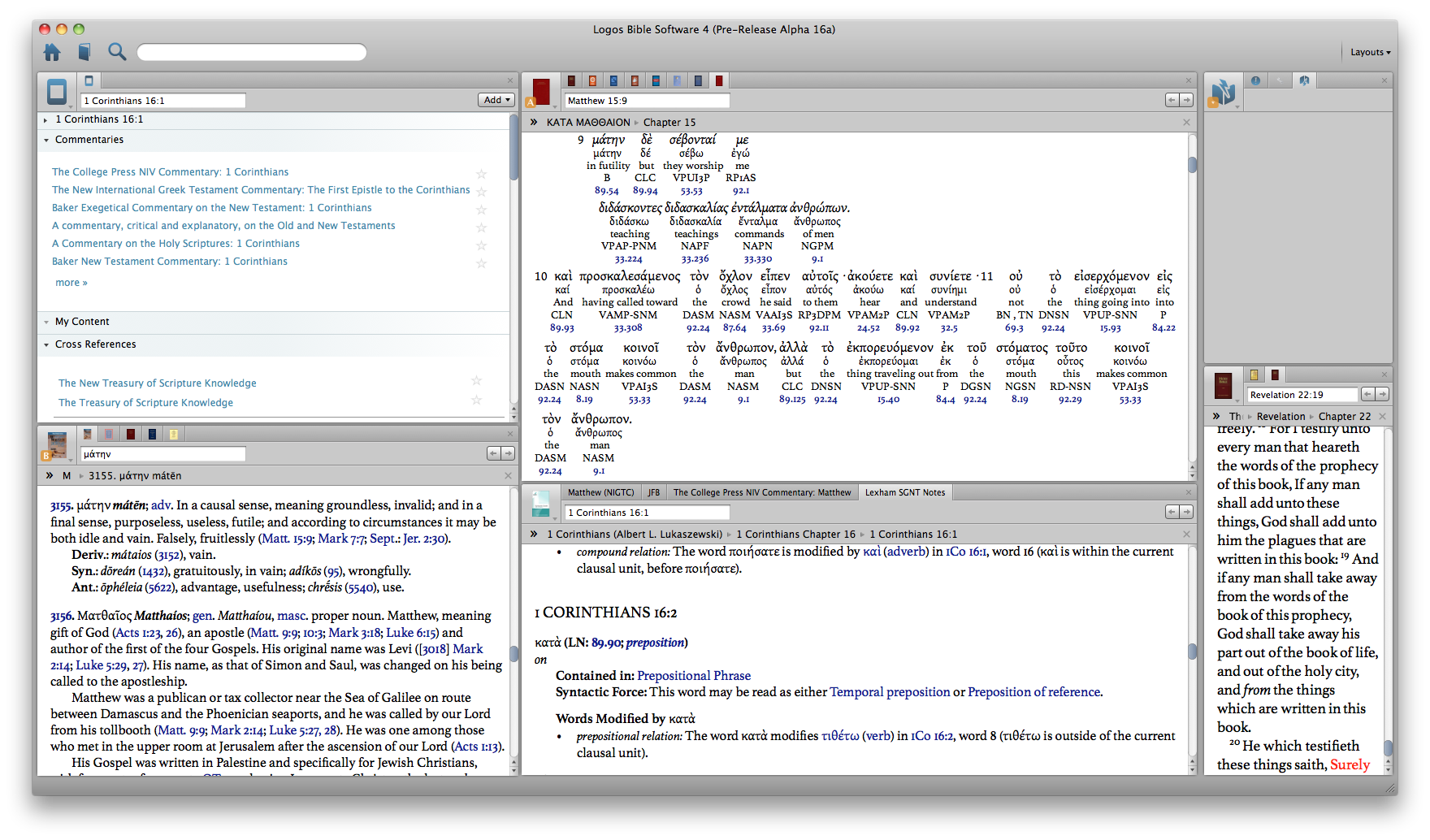This screenshot has width=1430, height=840.
Task: Go back in the Matthew 15:9 panel
Action: (1172, 100)
